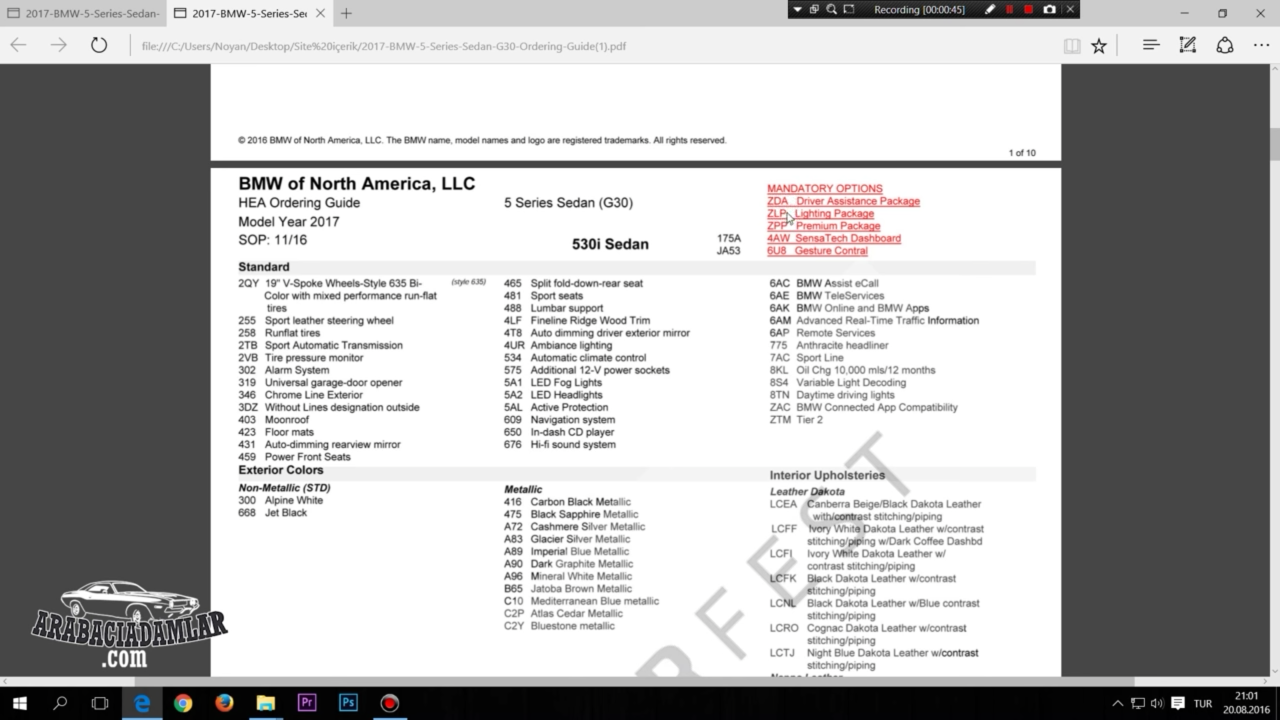This screenshot has width=1280, height=720.
Task: Open ZDA Driver Assistance Package link
Action: (x=843, y=201)
